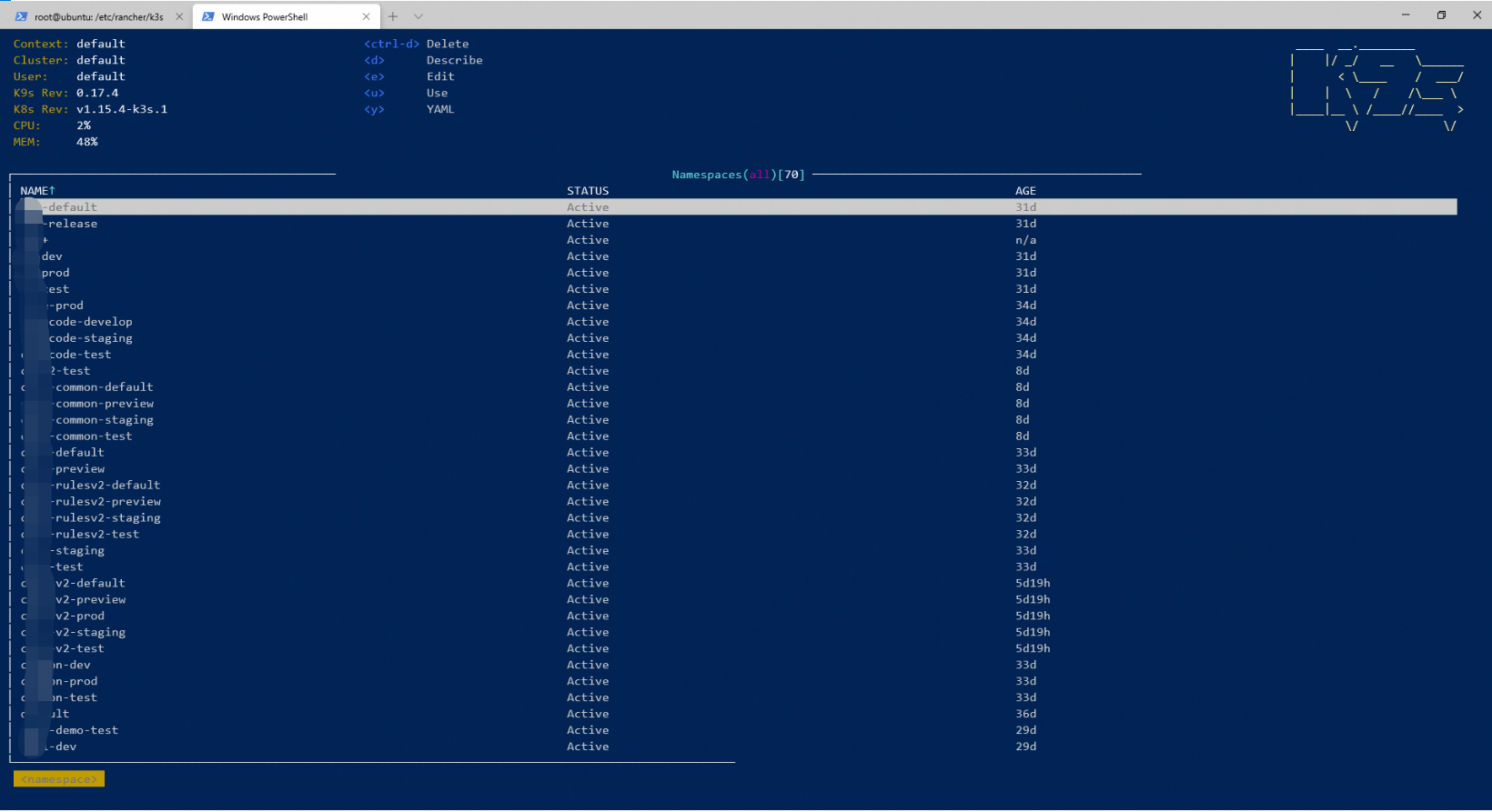Click the <u> Use shortcut hint
Viewport: 1492px width, 812px height.
point(406,93)
